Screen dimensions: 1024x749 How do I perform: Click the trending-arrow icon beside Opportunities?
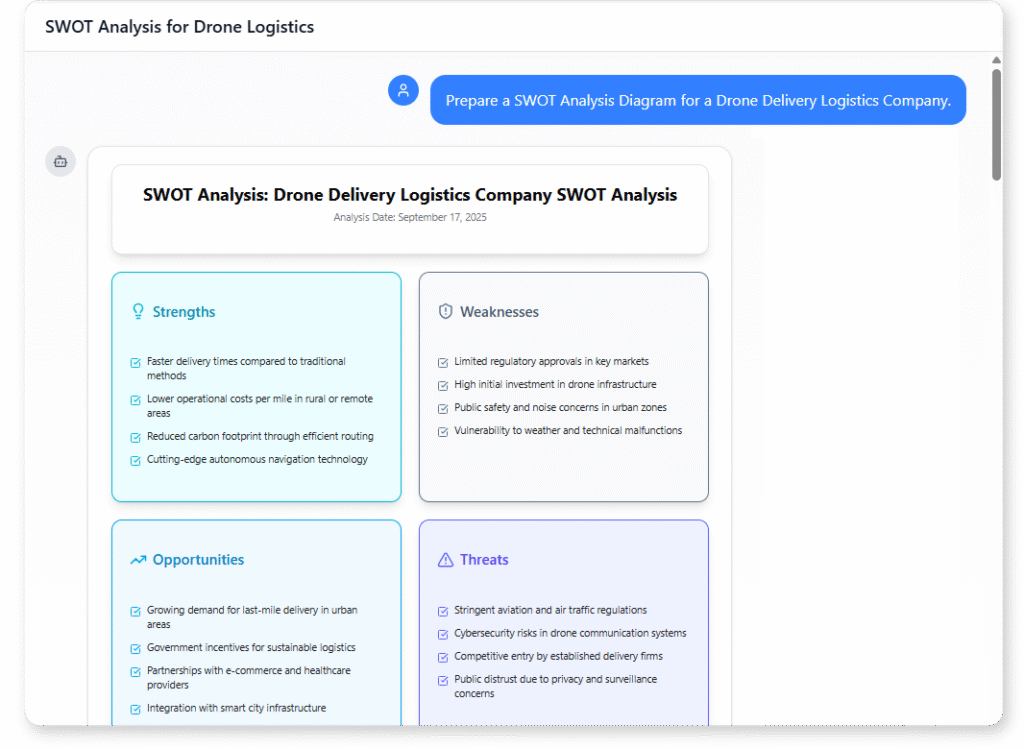point(137,559)
